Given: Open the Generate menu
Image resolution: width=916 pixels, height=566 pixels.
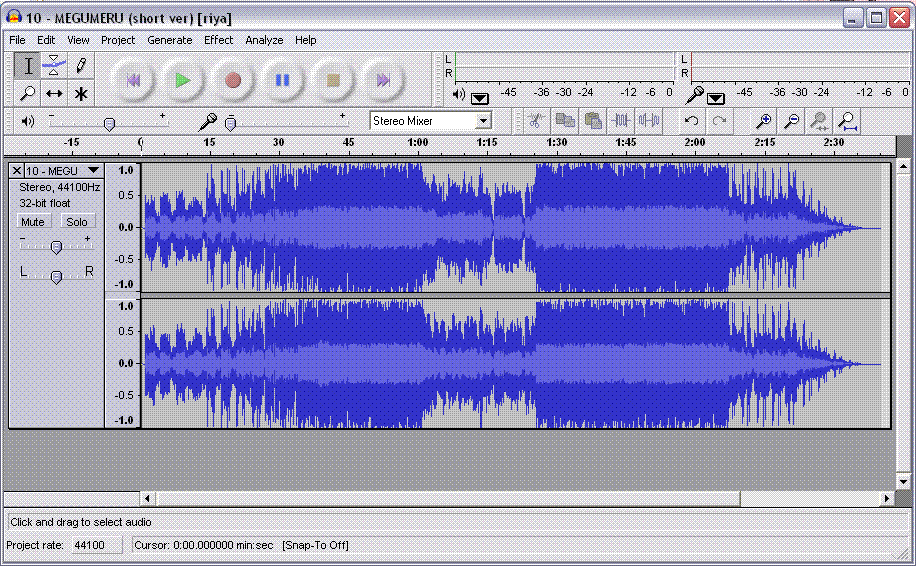Looking at the screenshot, I should point(169,40).
